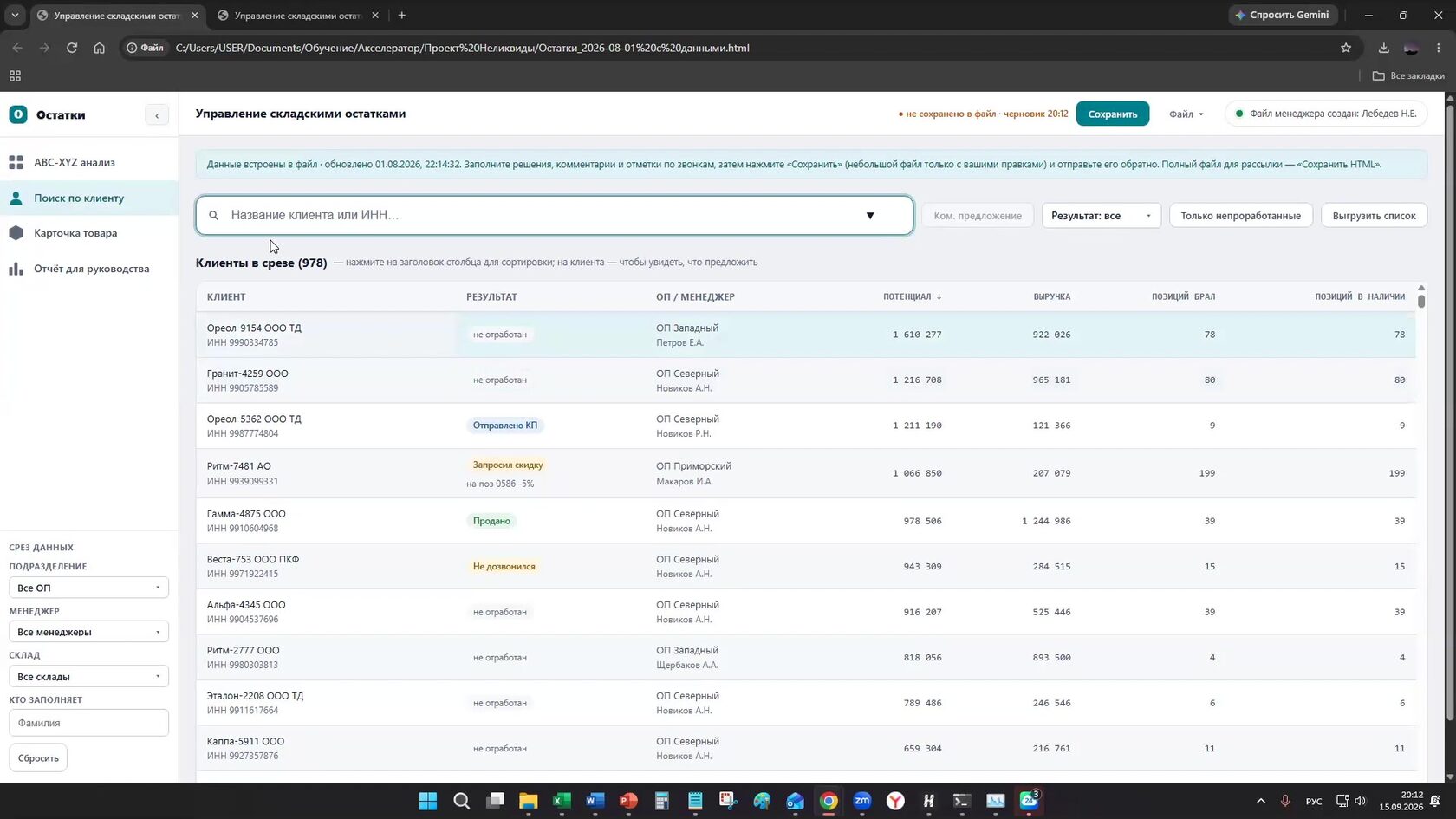Open new browser tab plus icon
1456x819 pixels.
pos(401,16)
